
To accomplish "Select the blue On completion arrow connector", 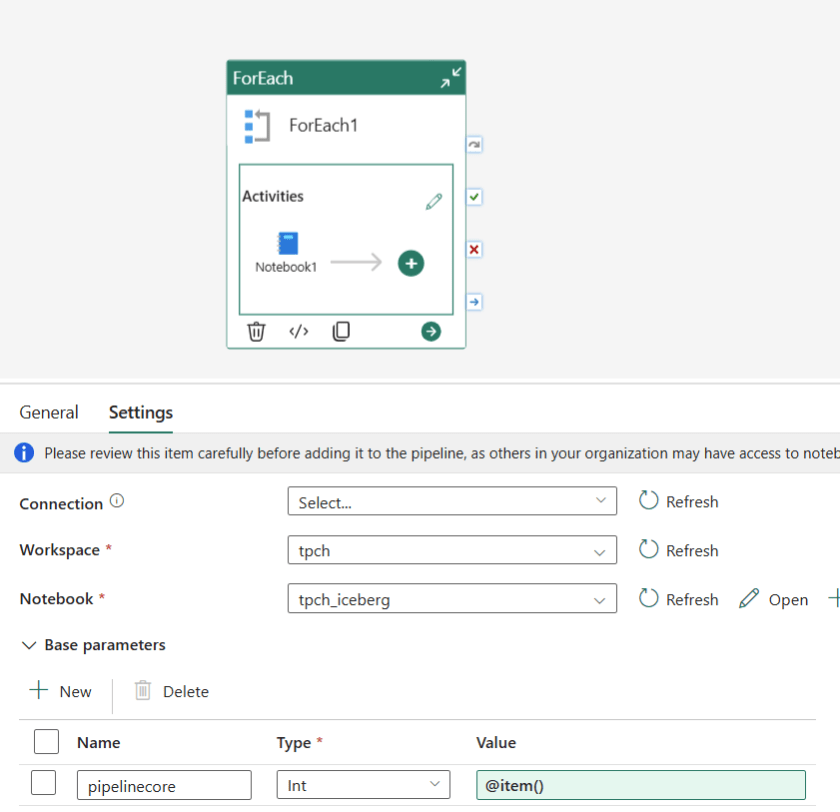I will [x=473, y=301].
